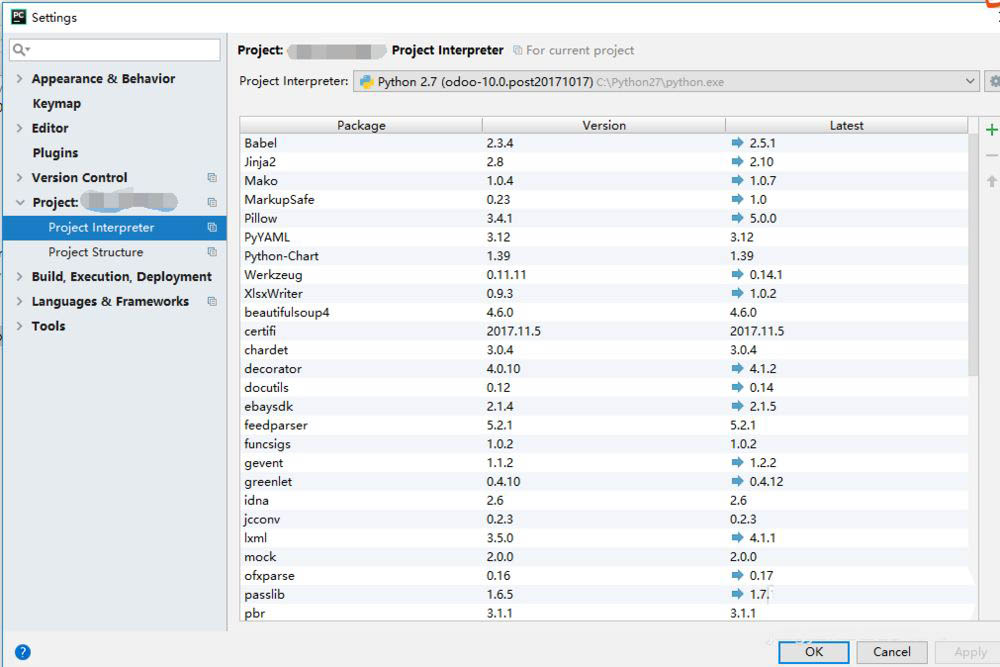Select the decorator package row
This screenshot has height=667, width=1000.
coord(604,369)
